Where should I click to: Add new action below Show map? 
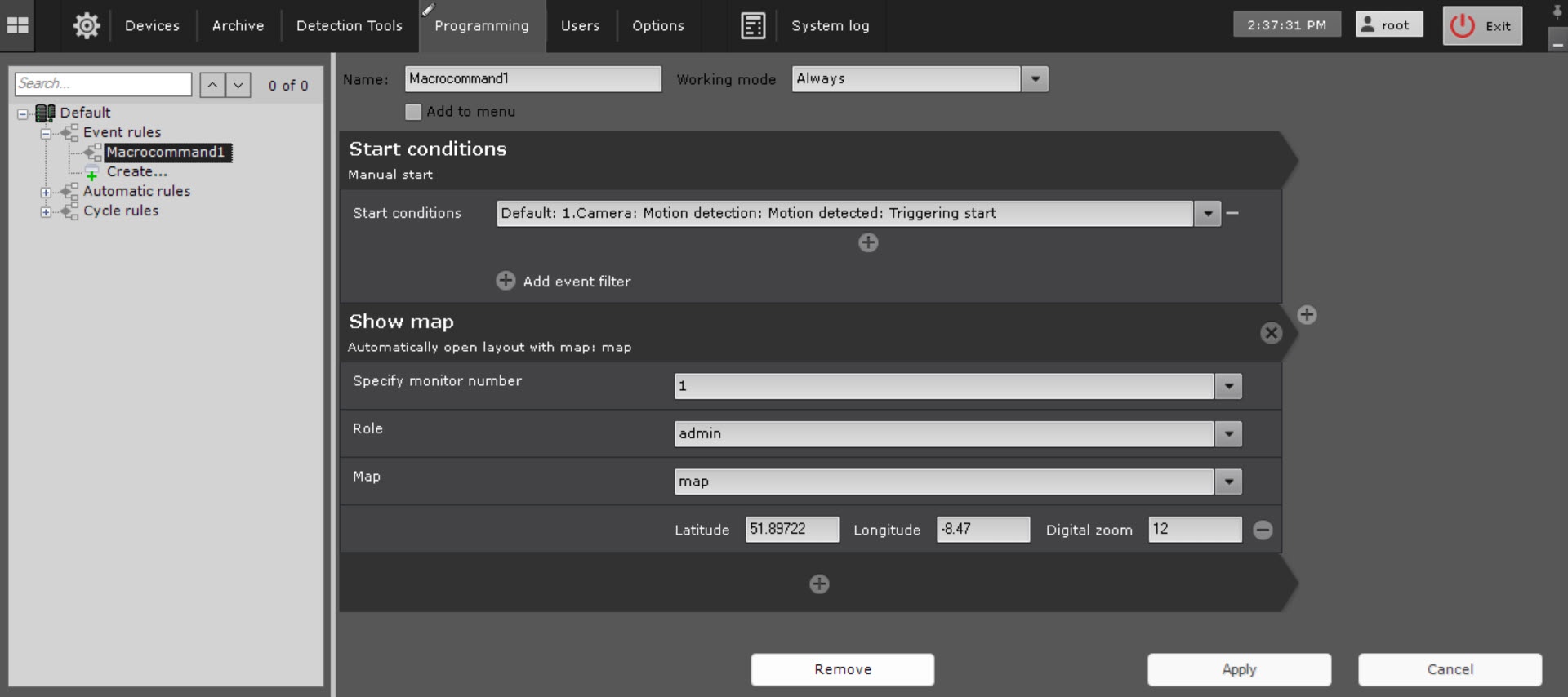pos(819,584)
